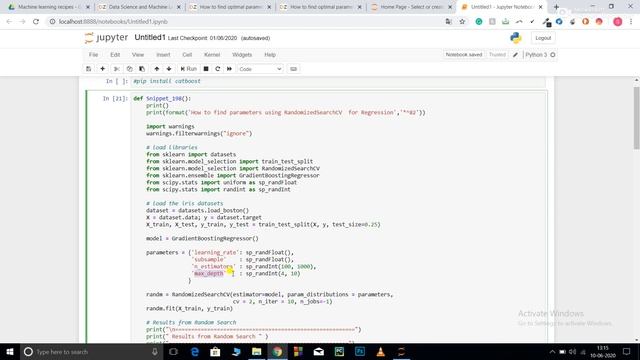
Task: Open the Kernel menu in Jupyter
Action: click(212, 55)
